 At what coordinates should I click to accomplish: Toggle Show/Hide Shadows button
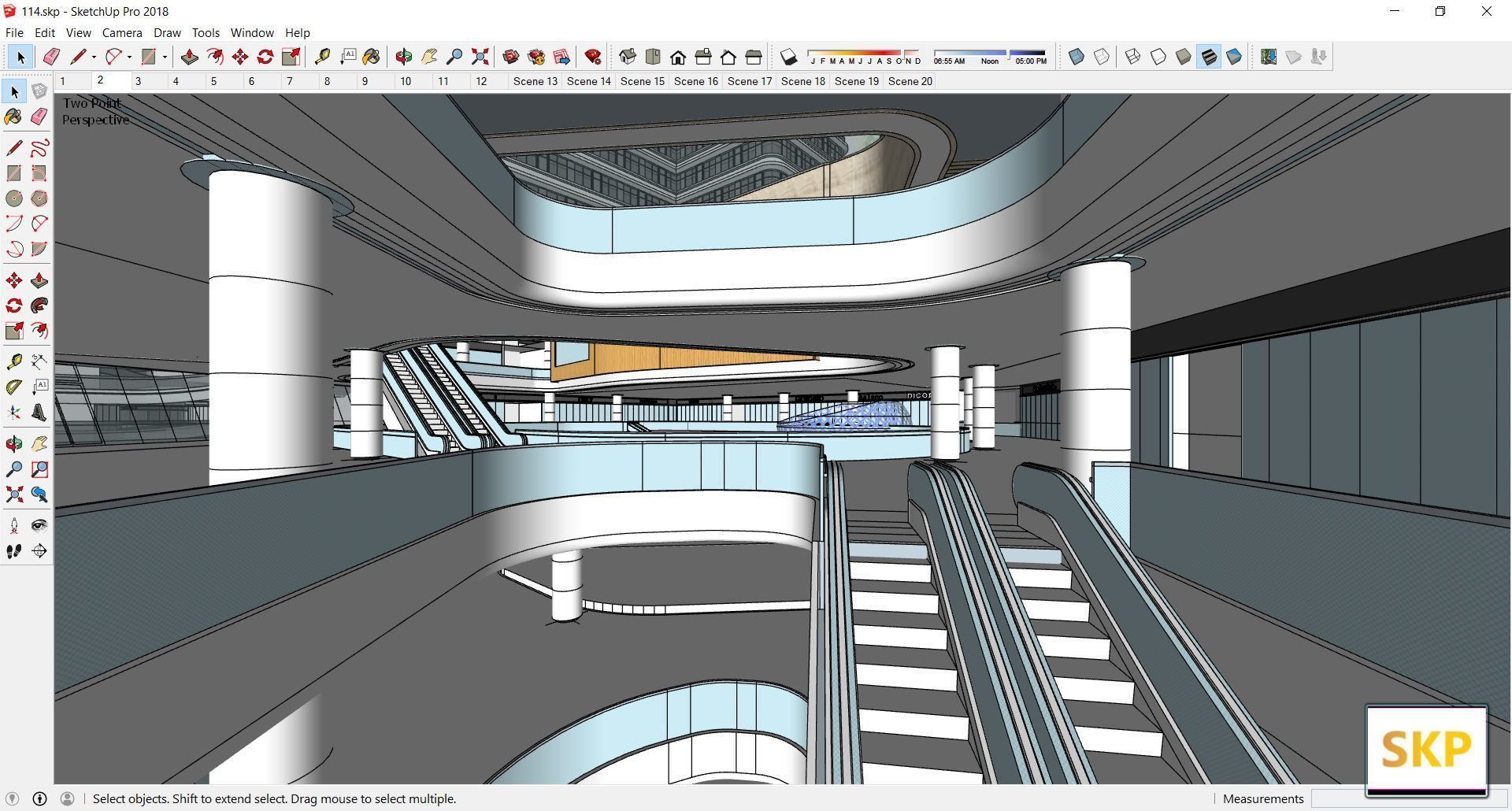click(x=788, y=57)
